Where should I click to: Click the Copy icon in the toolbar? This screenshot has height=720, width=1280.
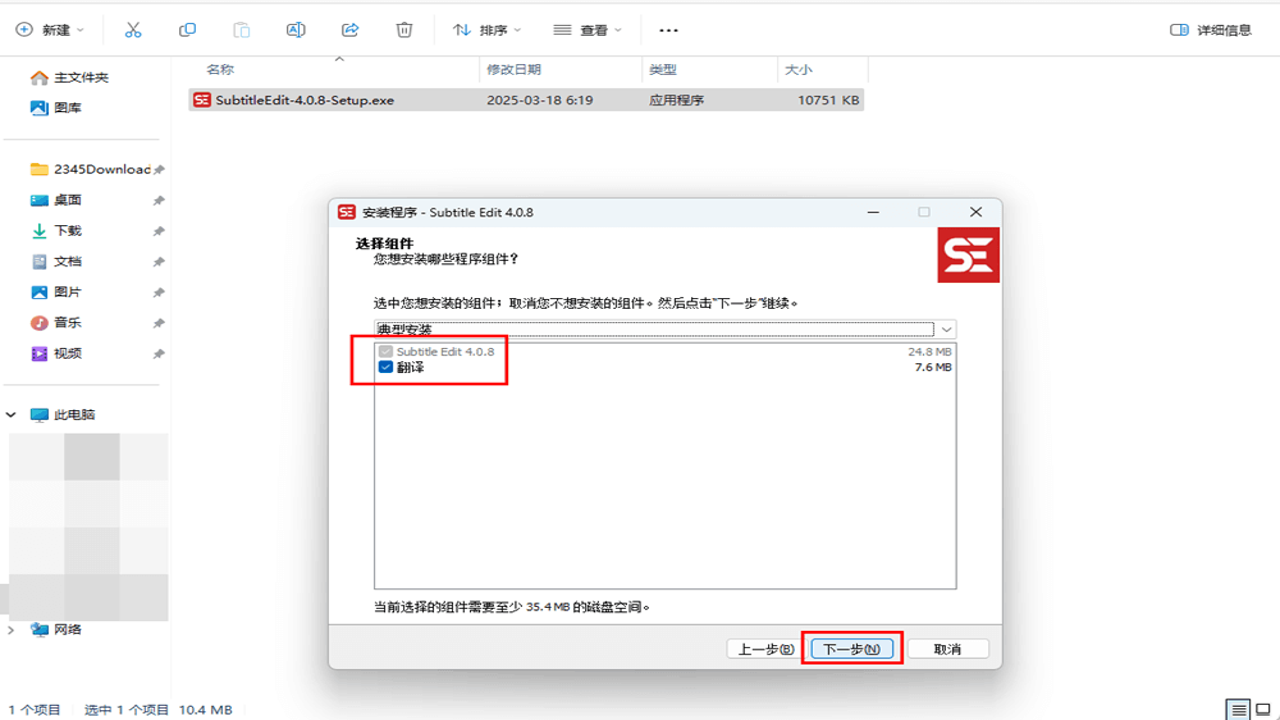pyautogui.click(x=187, y=30)
